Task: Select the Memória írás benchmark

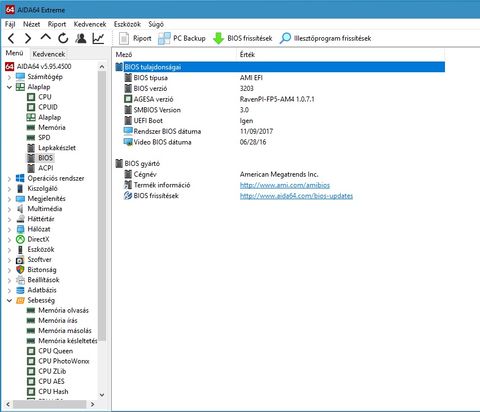Action: tap(52, 321)
